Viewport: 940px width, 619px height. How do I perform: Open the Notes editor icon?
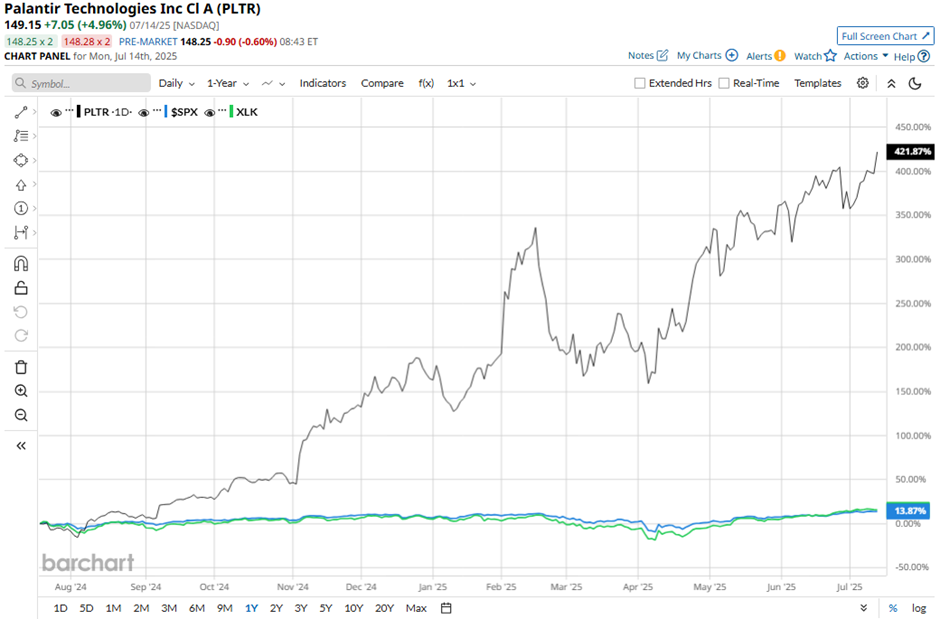pos(662,55)
